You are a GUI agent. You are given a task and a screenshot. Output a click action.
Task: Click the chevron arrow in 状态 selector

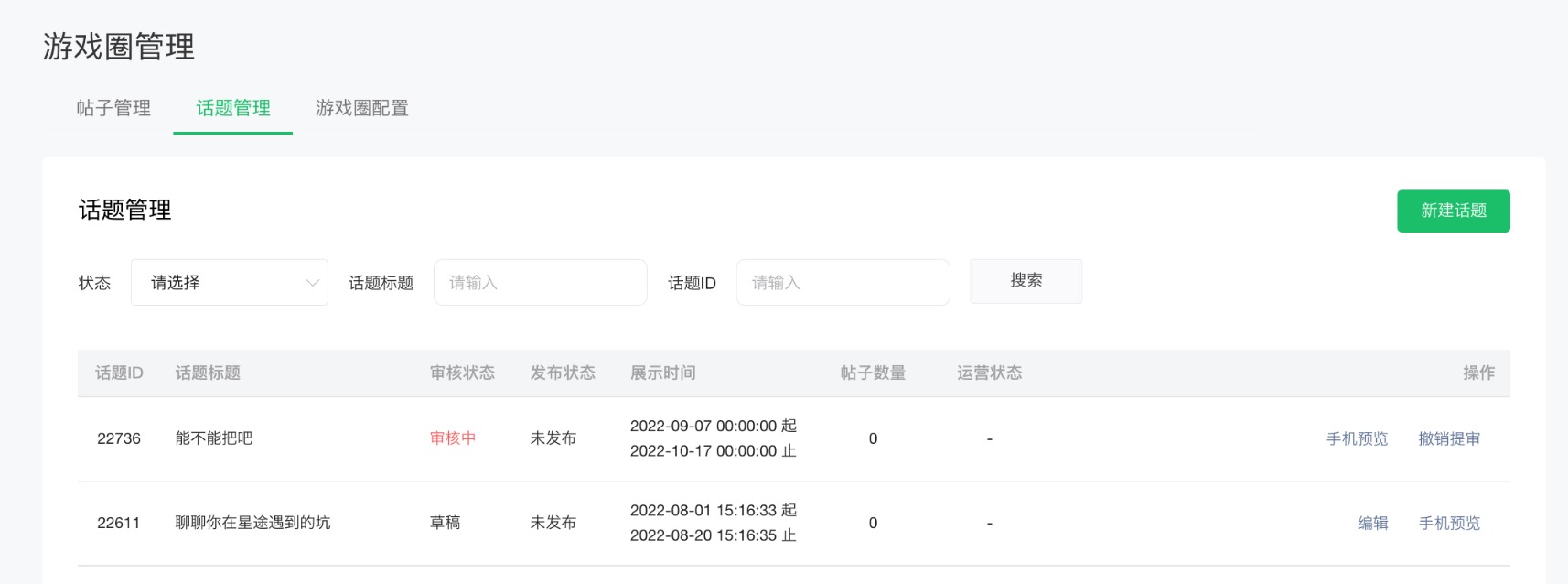312,283
